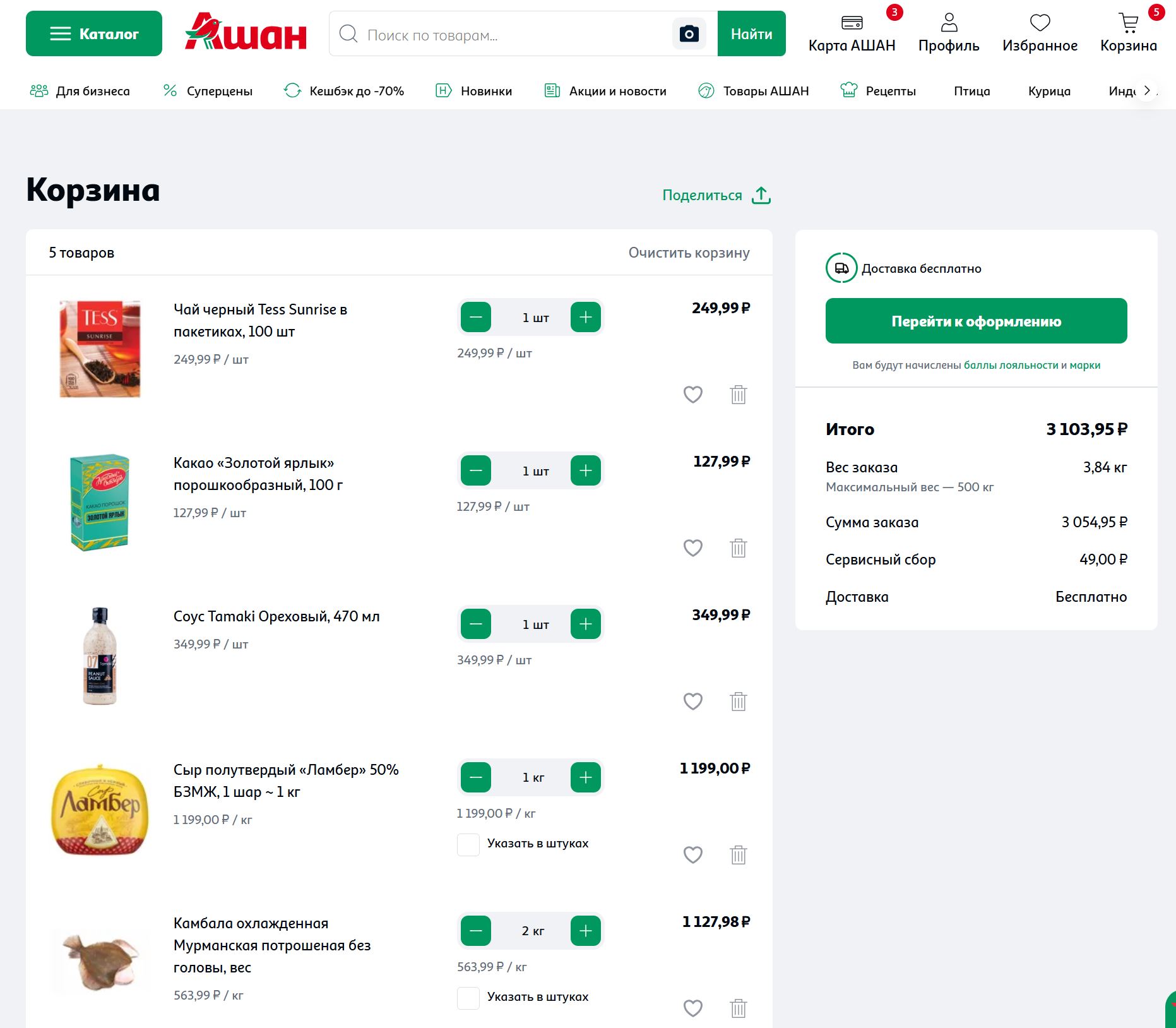Start image search with the camera icon
The image size is (1176, 1028).
pos(689,33)
